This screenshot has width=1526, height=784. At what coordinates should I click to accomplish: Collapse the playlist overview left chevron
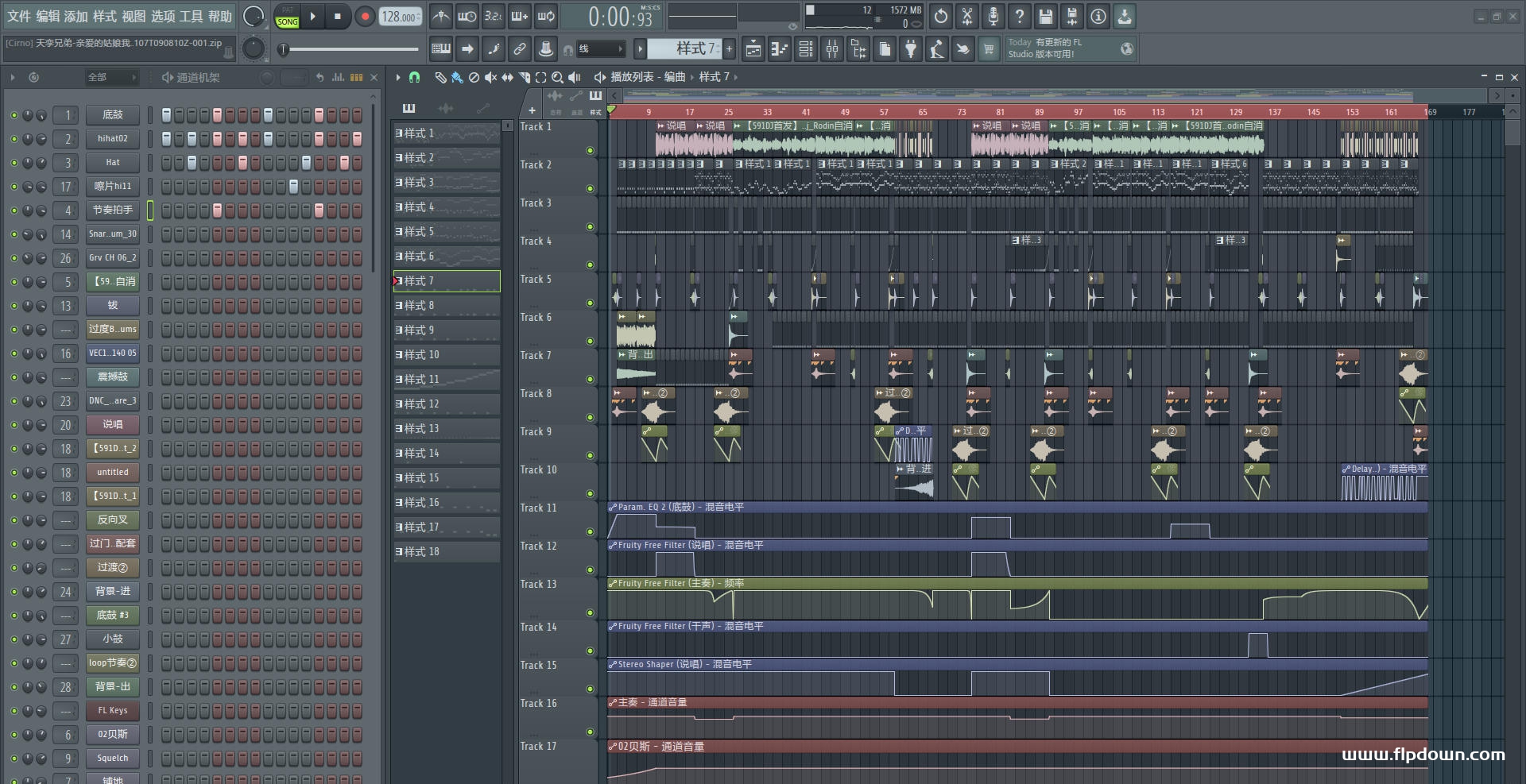click(614, 95)
